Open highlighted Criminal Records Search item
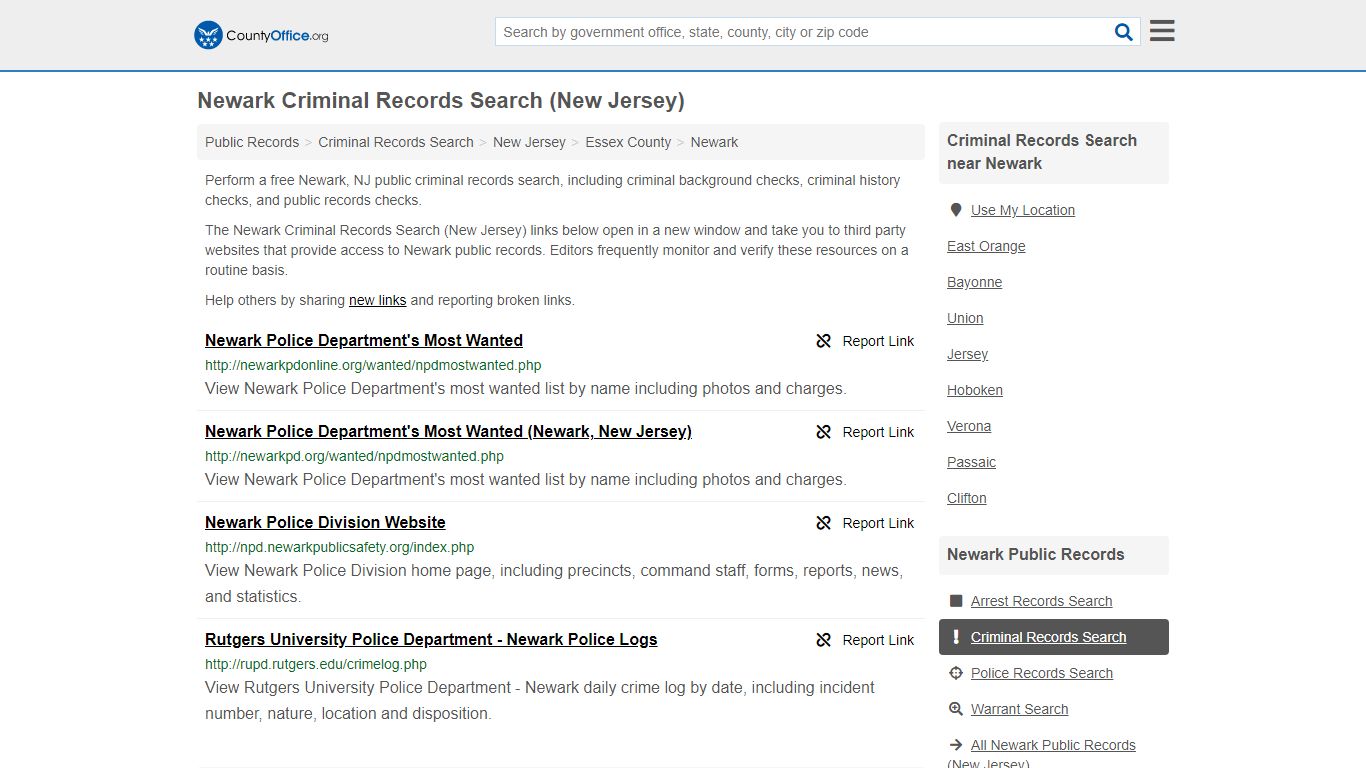Image resolution: width=1366 pixels, height=768 pixels. point(1053,637)
